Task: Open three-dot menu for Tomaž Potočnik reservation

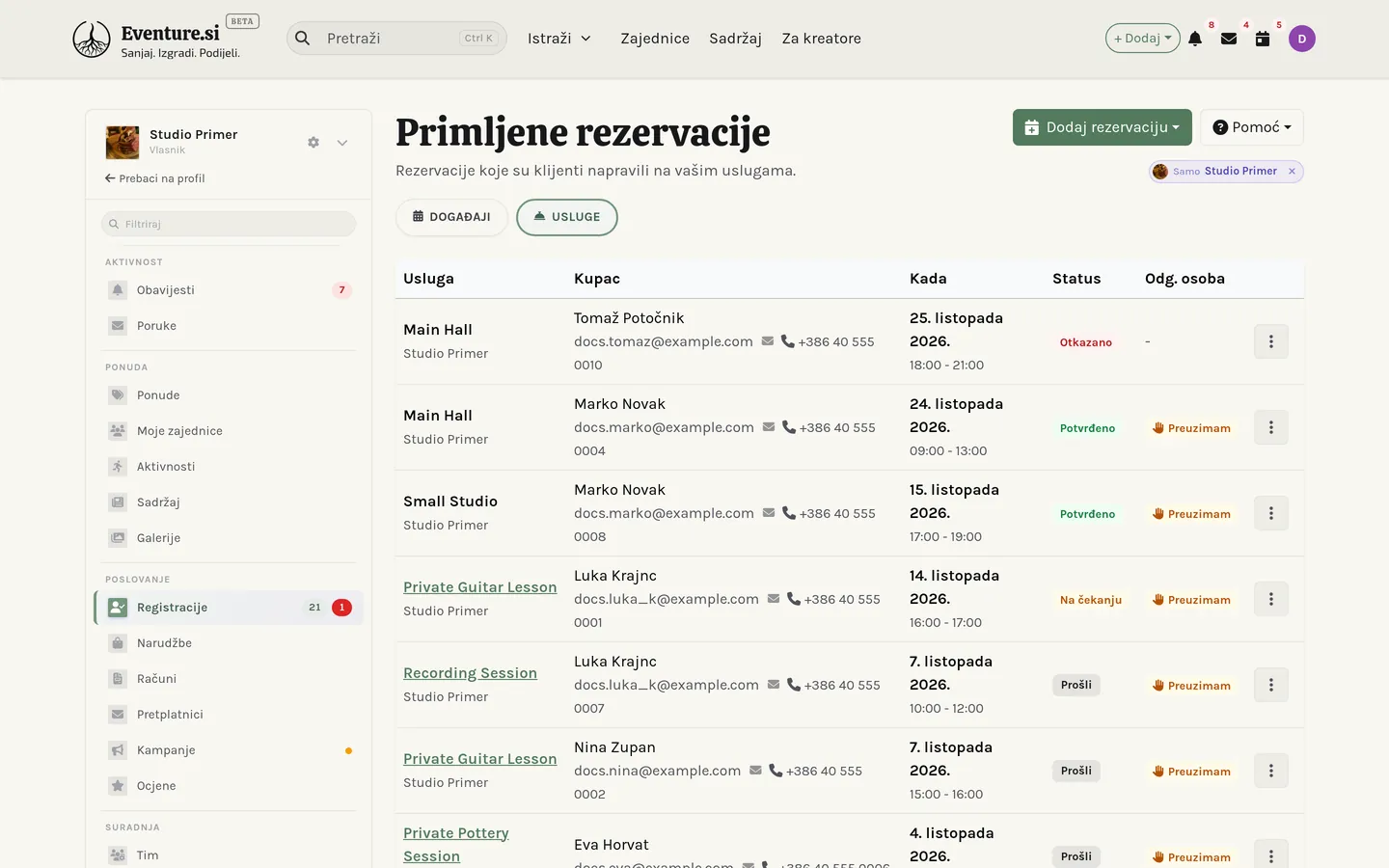Action: (x=1271, y=341)
